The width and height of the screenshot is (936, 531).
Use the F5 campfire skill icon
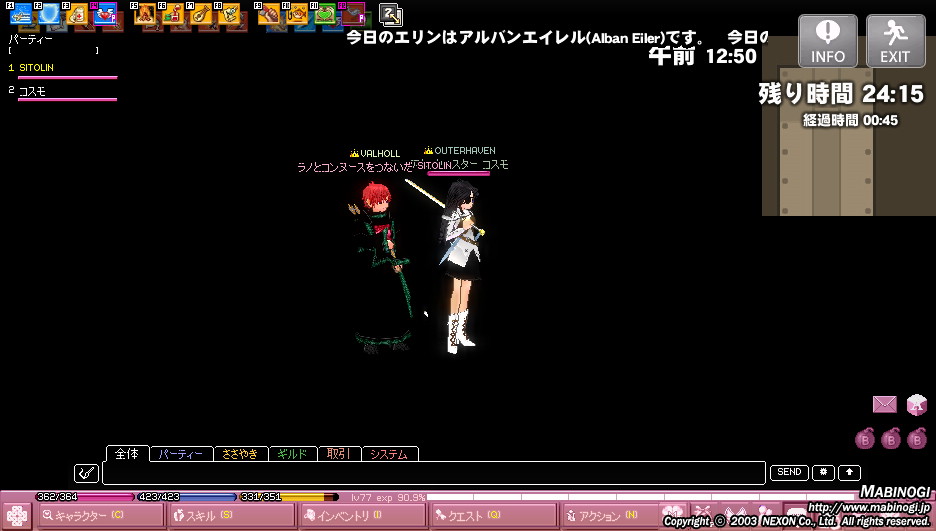[145, 14]
